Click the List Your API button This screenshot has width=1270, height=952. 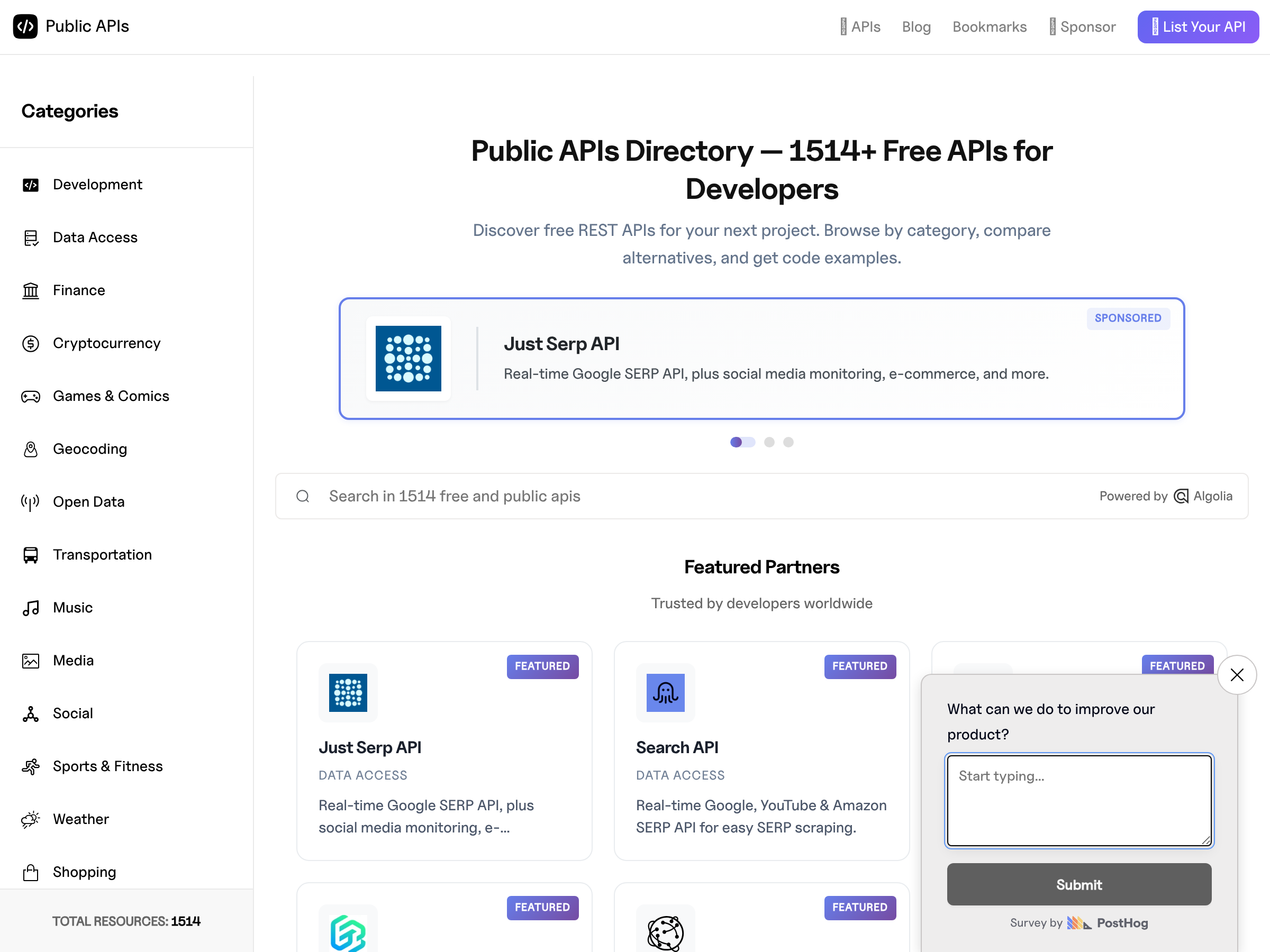pyautogui.click(x=1198, y=27)
